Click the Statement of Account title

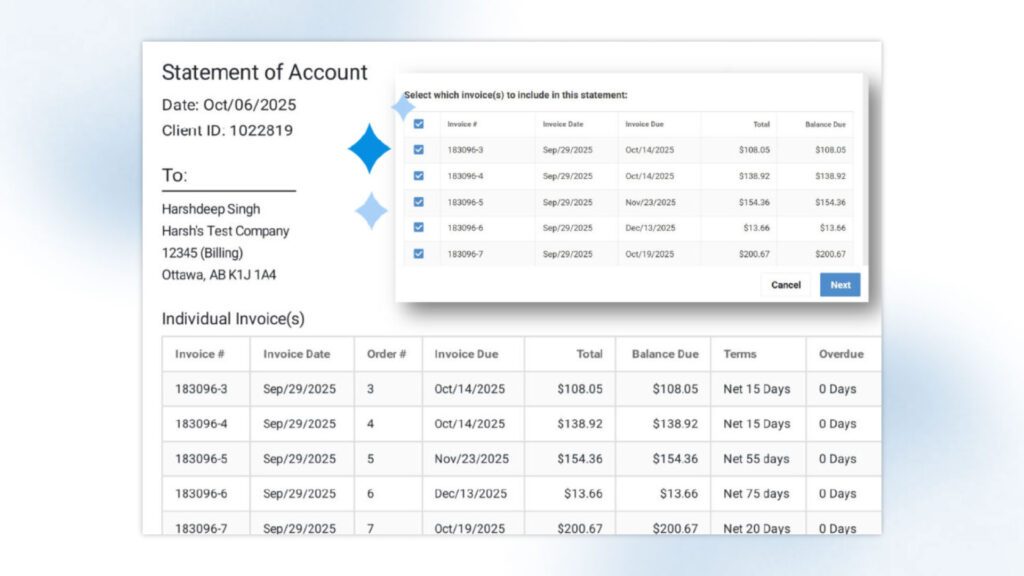pyautogui.click(x=265, y=72)
